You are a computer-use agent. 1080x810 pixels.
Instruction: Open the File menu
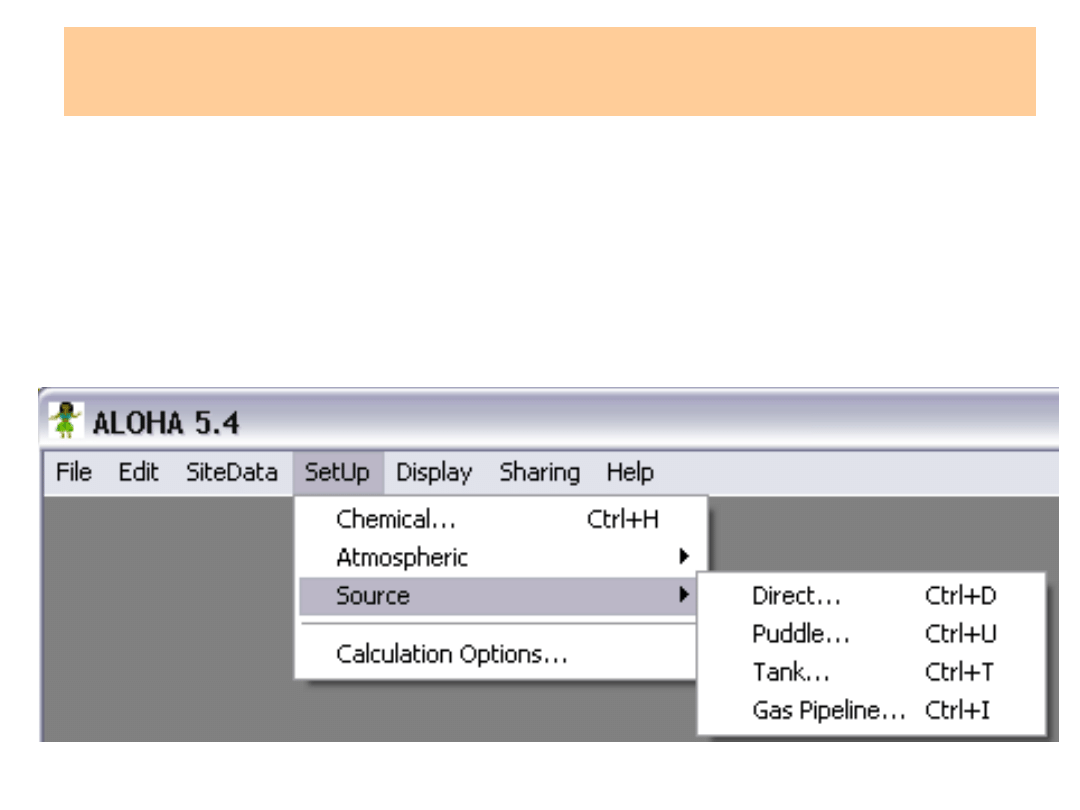click(x=74, y=472)
